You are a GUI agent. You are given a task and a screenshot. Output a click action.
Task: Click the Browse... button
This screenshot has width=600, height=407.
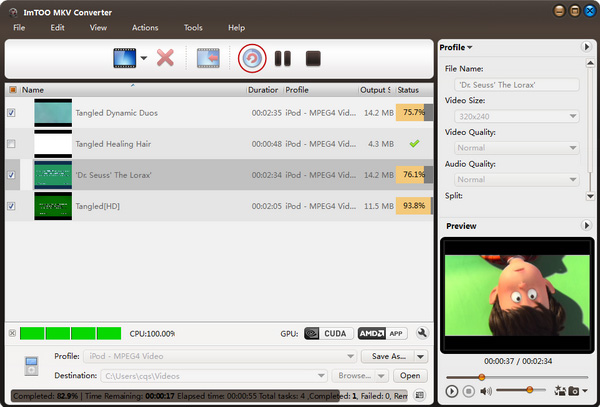(x=354, y=376)
